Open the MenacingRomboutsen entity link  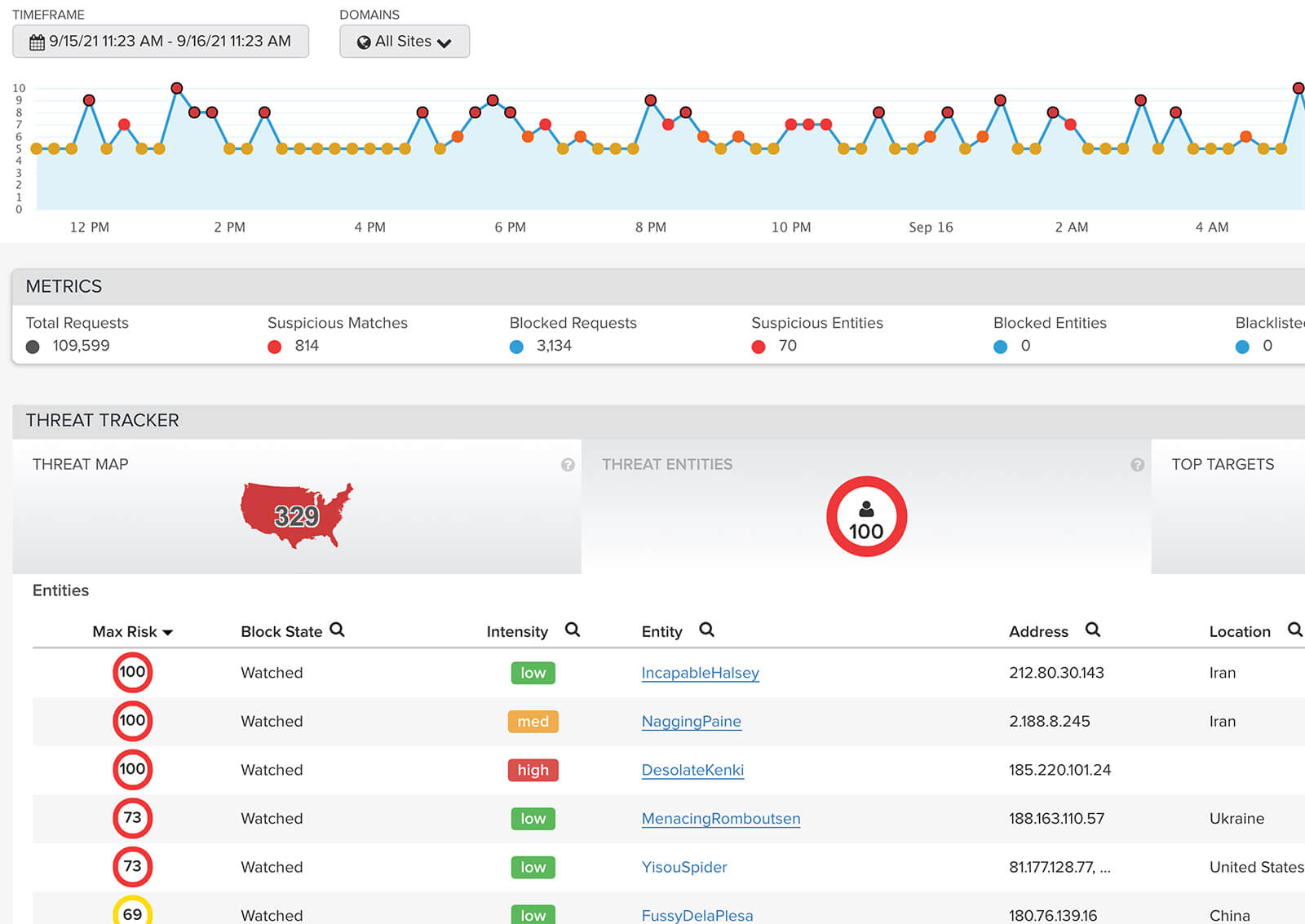pyautogui.click(x=721, y=819)
